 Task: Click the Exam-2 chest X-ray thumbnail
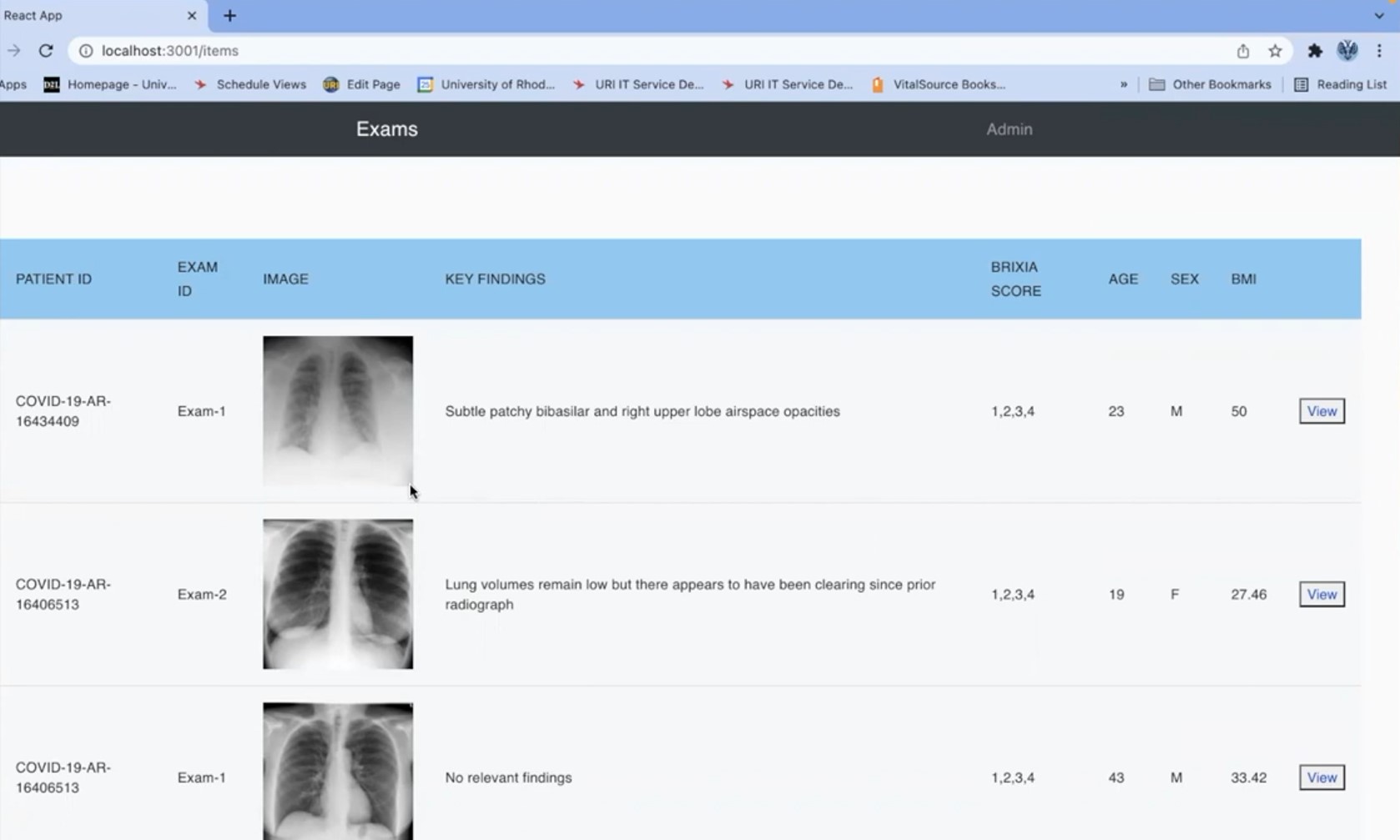click(338, 594)
